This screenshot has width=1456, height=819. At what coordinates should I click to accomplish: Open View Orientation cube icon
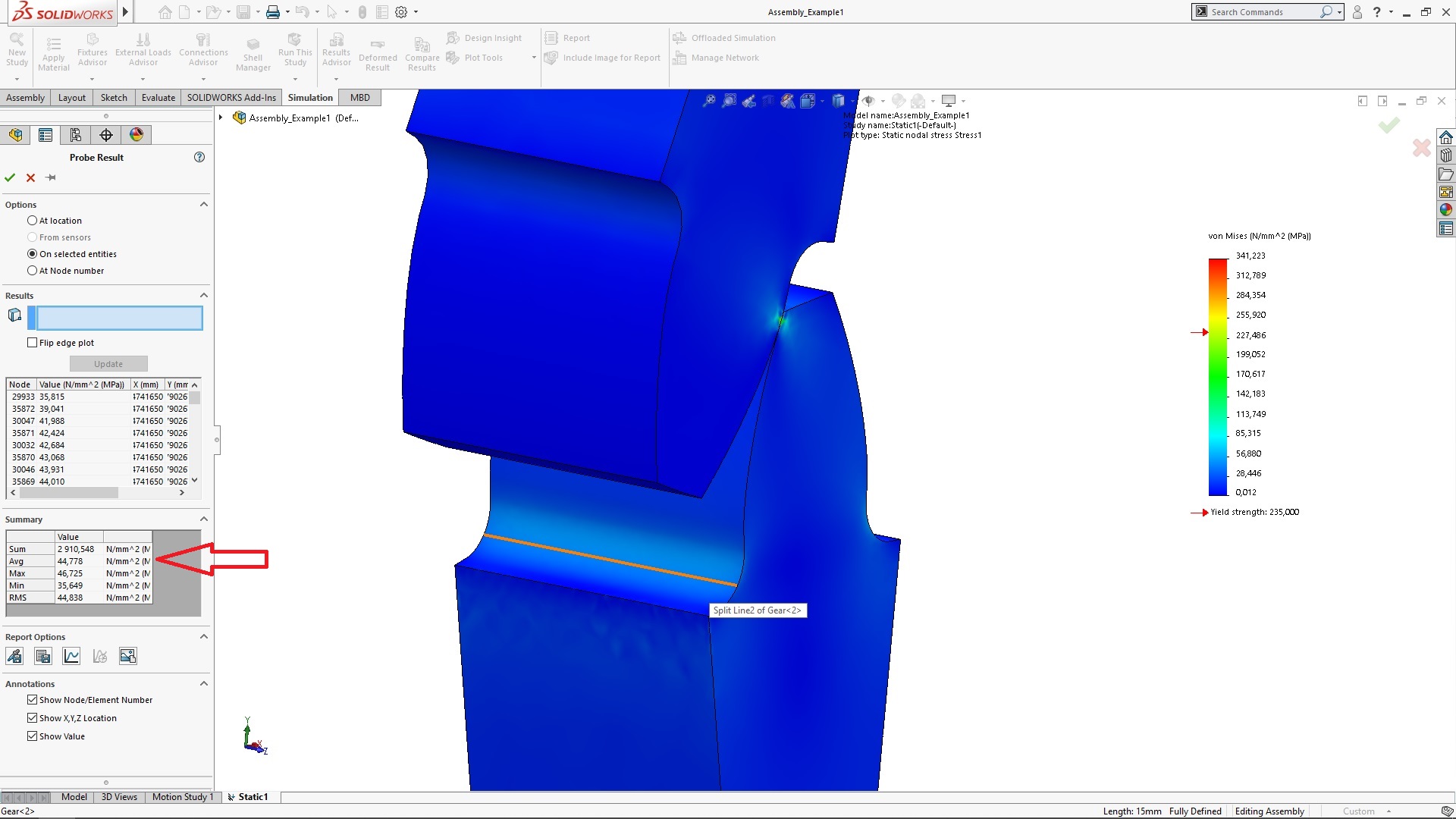point(808,101)
